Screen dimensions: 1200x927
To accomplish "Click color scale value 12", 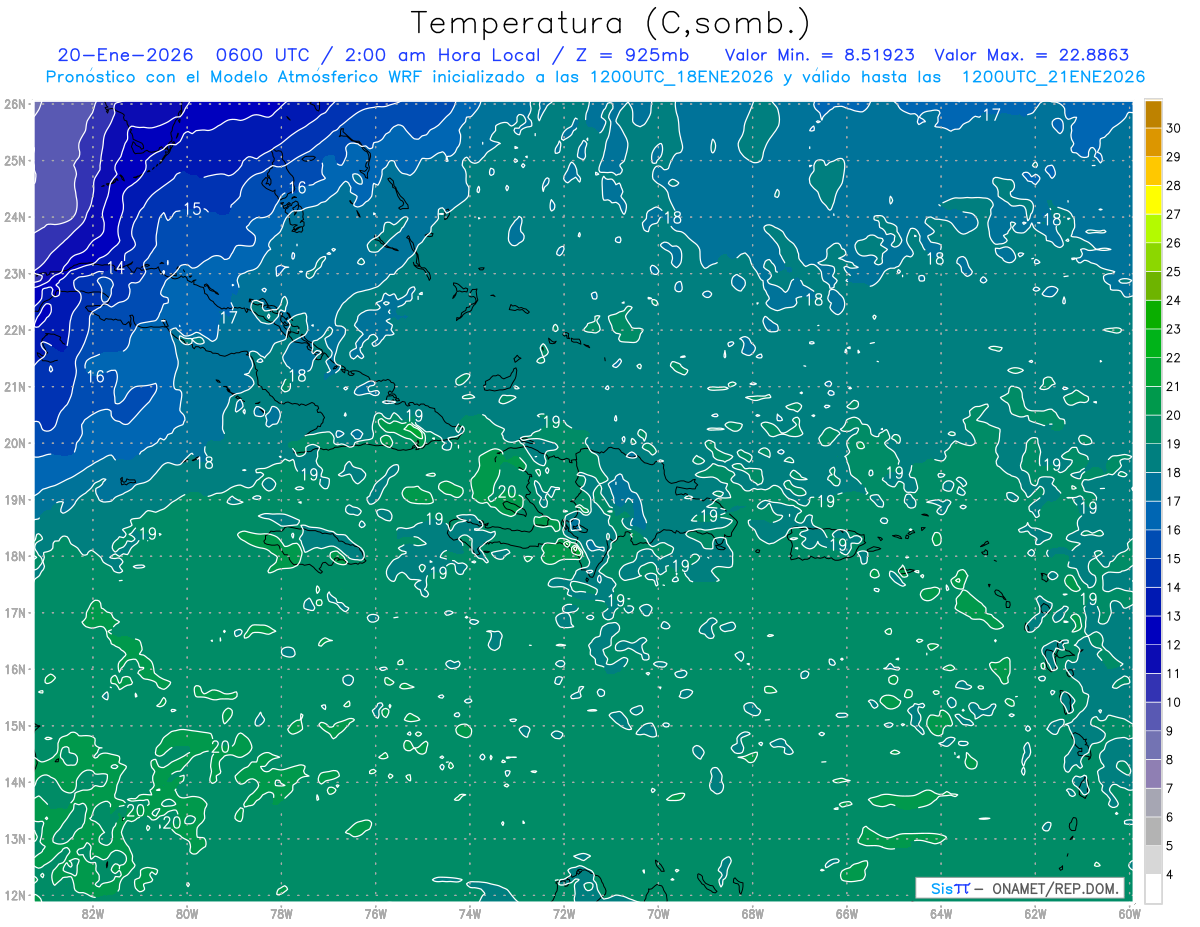I will pyautogui.click(x=1174, y=644).
